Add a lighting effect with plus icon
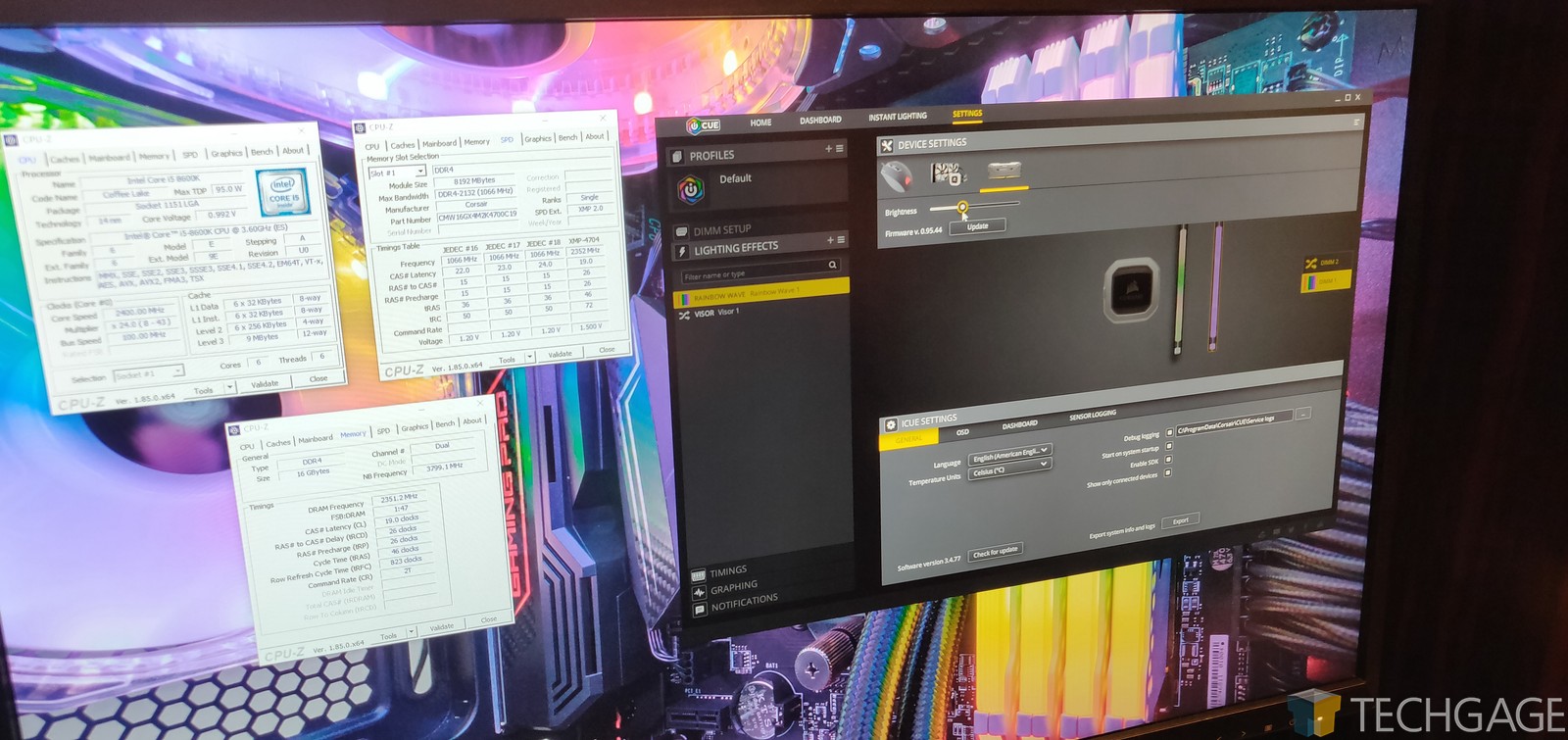 coord(830,240)
